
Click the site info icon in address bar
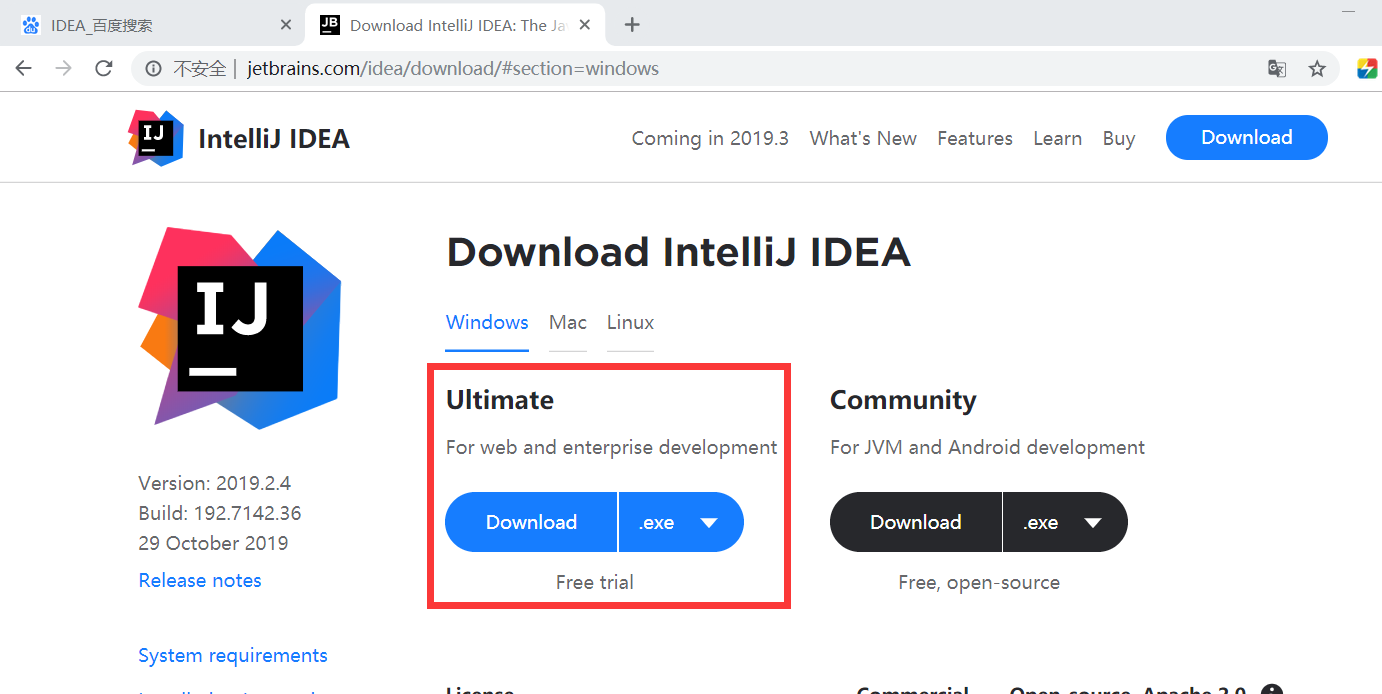153,69
